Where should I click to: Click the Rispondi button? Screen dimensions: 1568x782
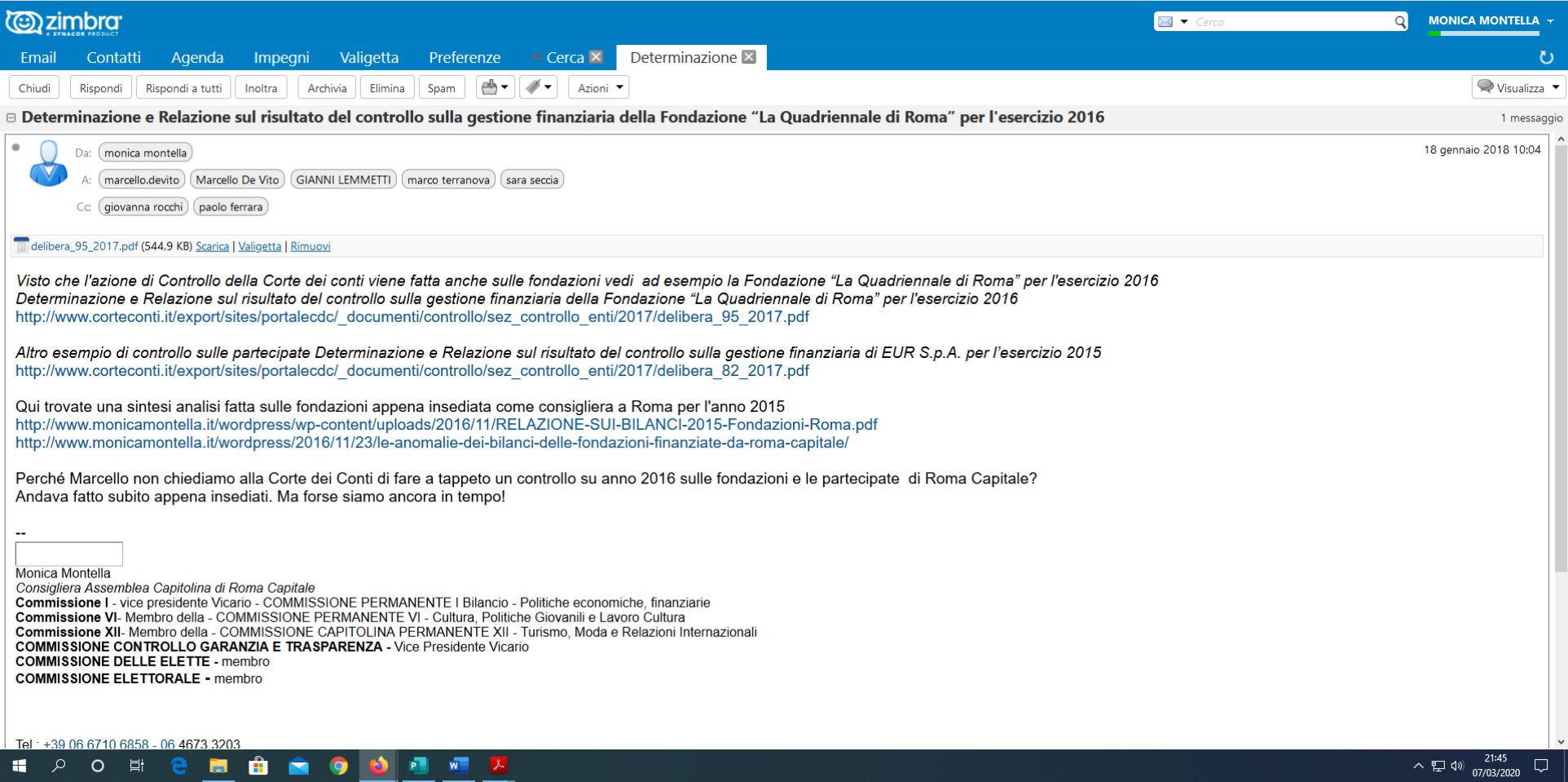pos(101,88)
